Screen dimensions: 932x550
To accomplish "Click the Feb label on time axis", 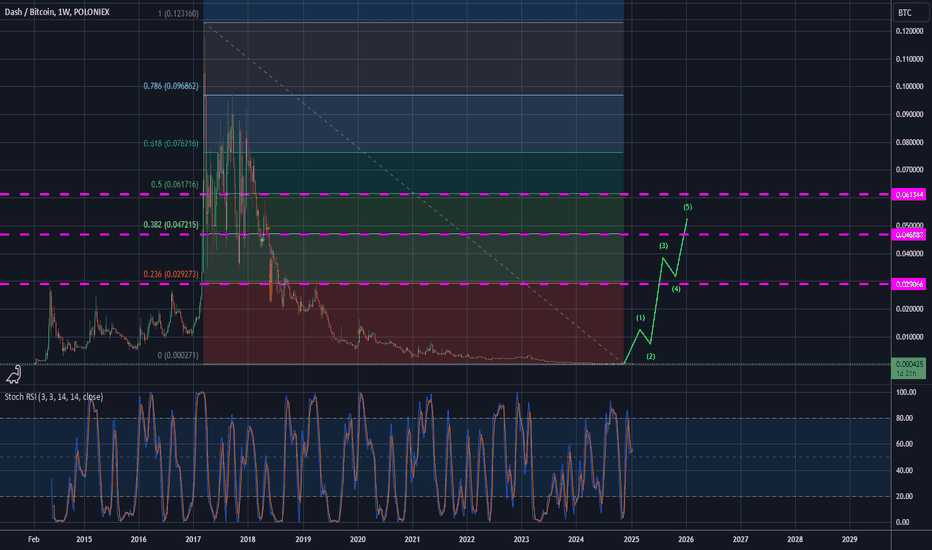I will coord(34,539).
